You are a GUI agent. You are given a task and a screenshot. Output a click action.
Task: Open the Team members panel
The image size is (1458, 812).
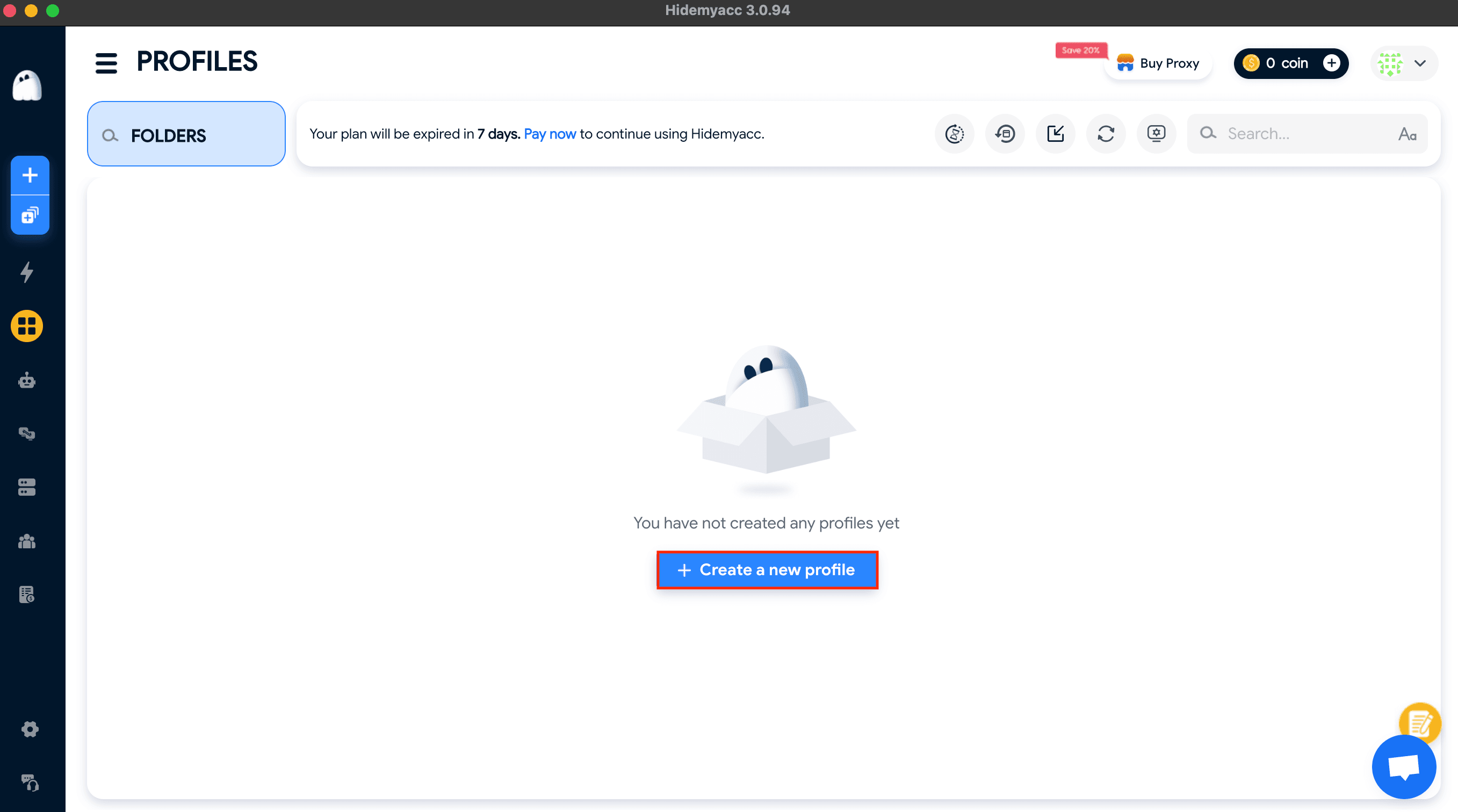click(27, 541)
